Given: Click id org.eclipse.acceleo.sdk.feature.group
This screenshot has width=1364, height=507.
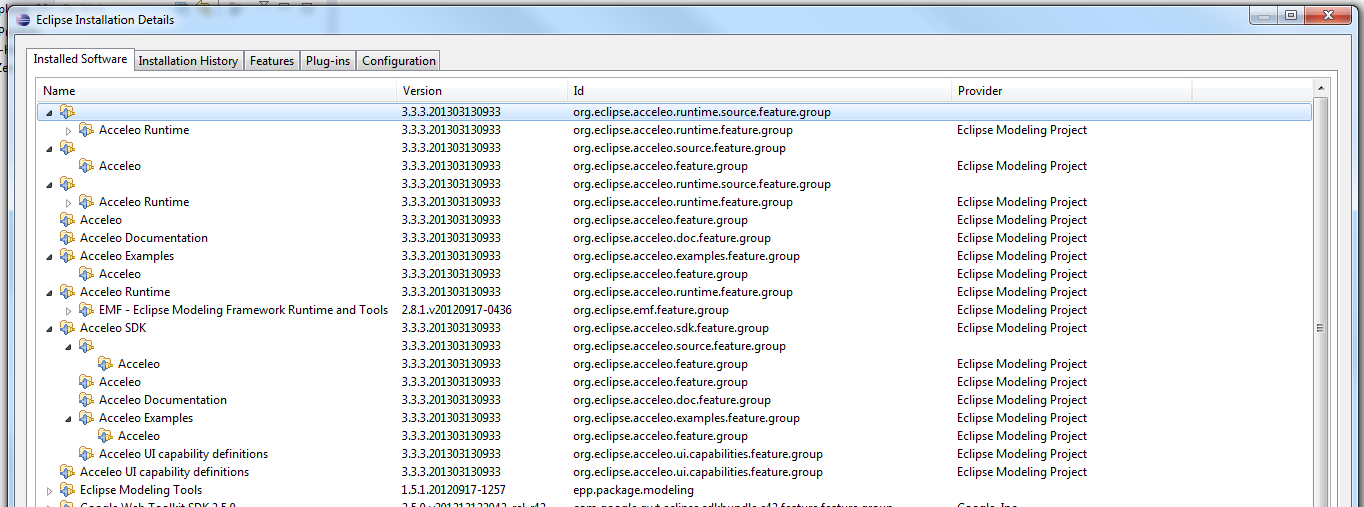Looking at the screenshot, I should pos(671,328).
